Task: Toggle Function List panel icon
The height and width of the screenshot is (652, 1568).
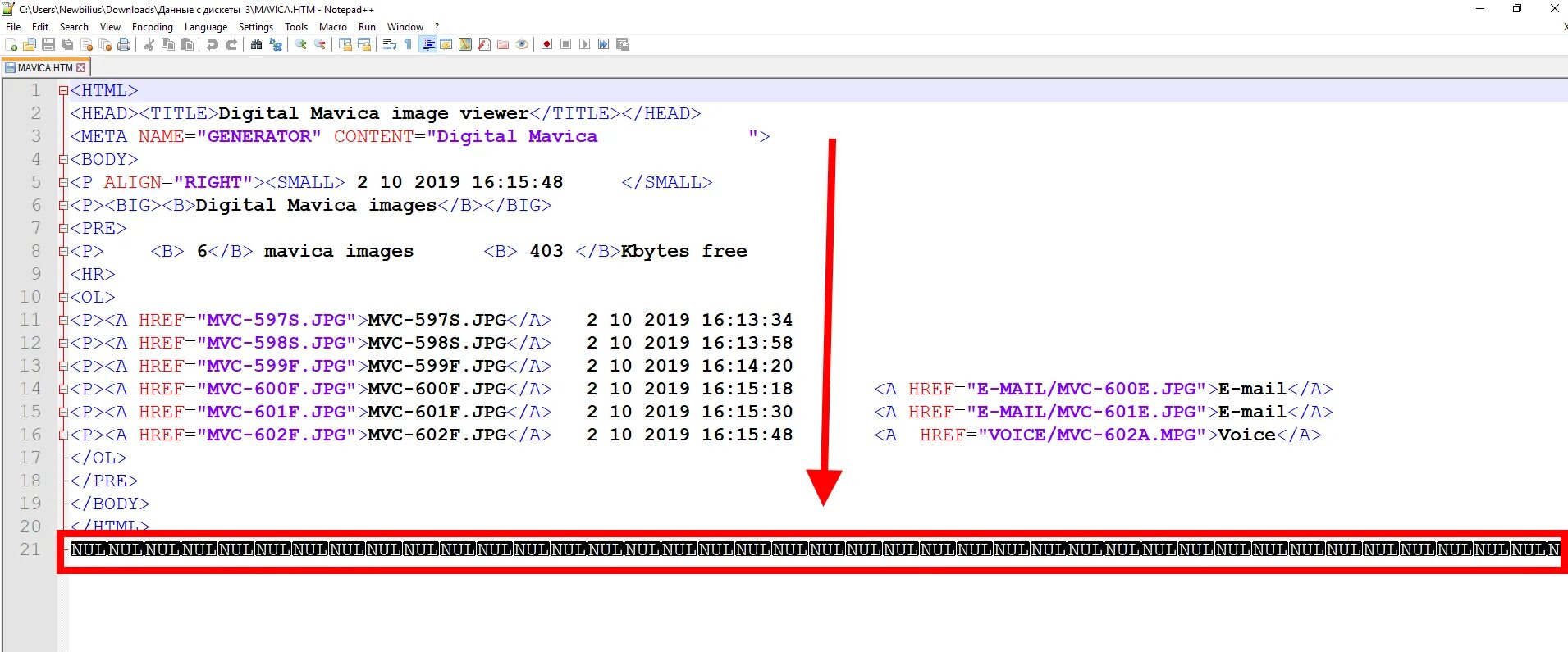Action: tap(484, 44)
